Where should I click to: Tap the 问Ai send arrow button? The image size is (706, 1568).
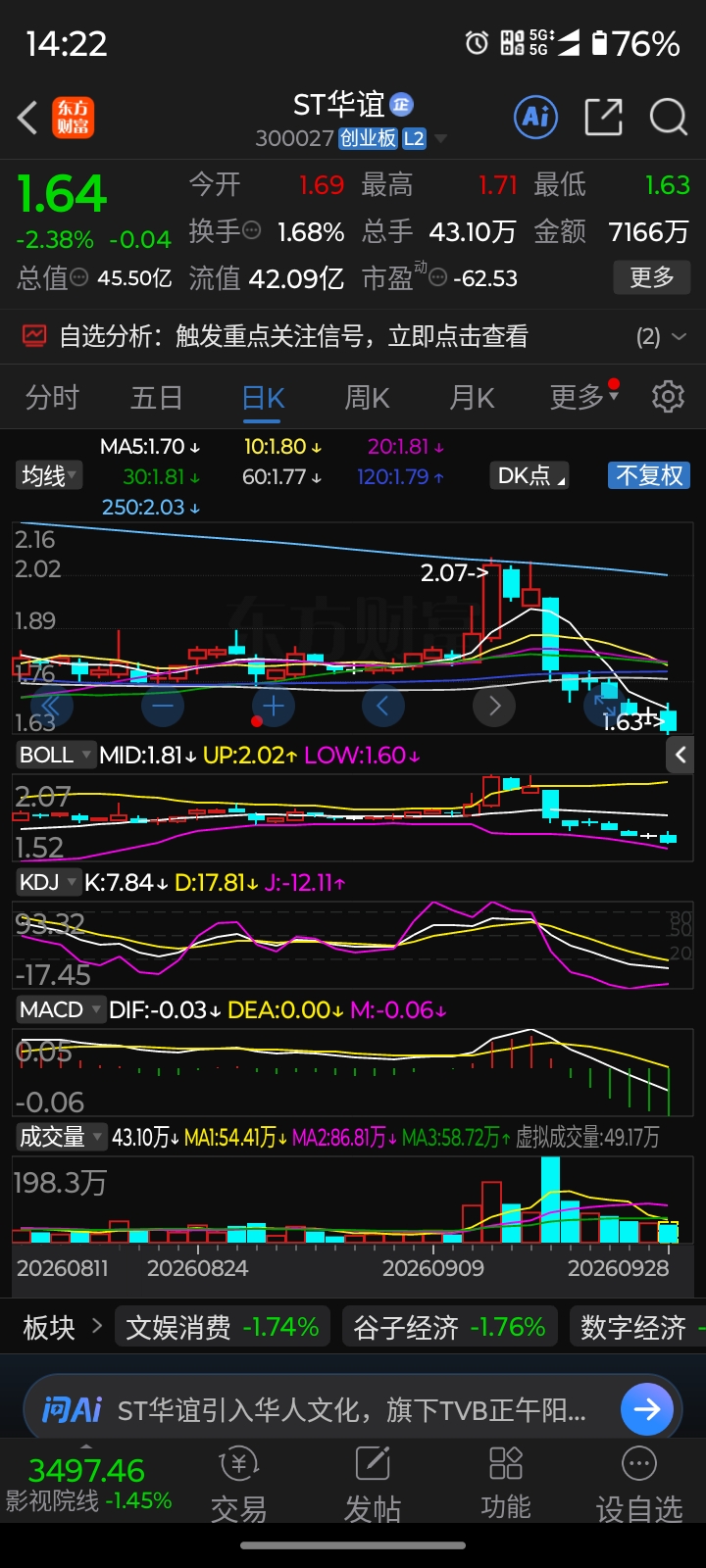click(647, 1409)
